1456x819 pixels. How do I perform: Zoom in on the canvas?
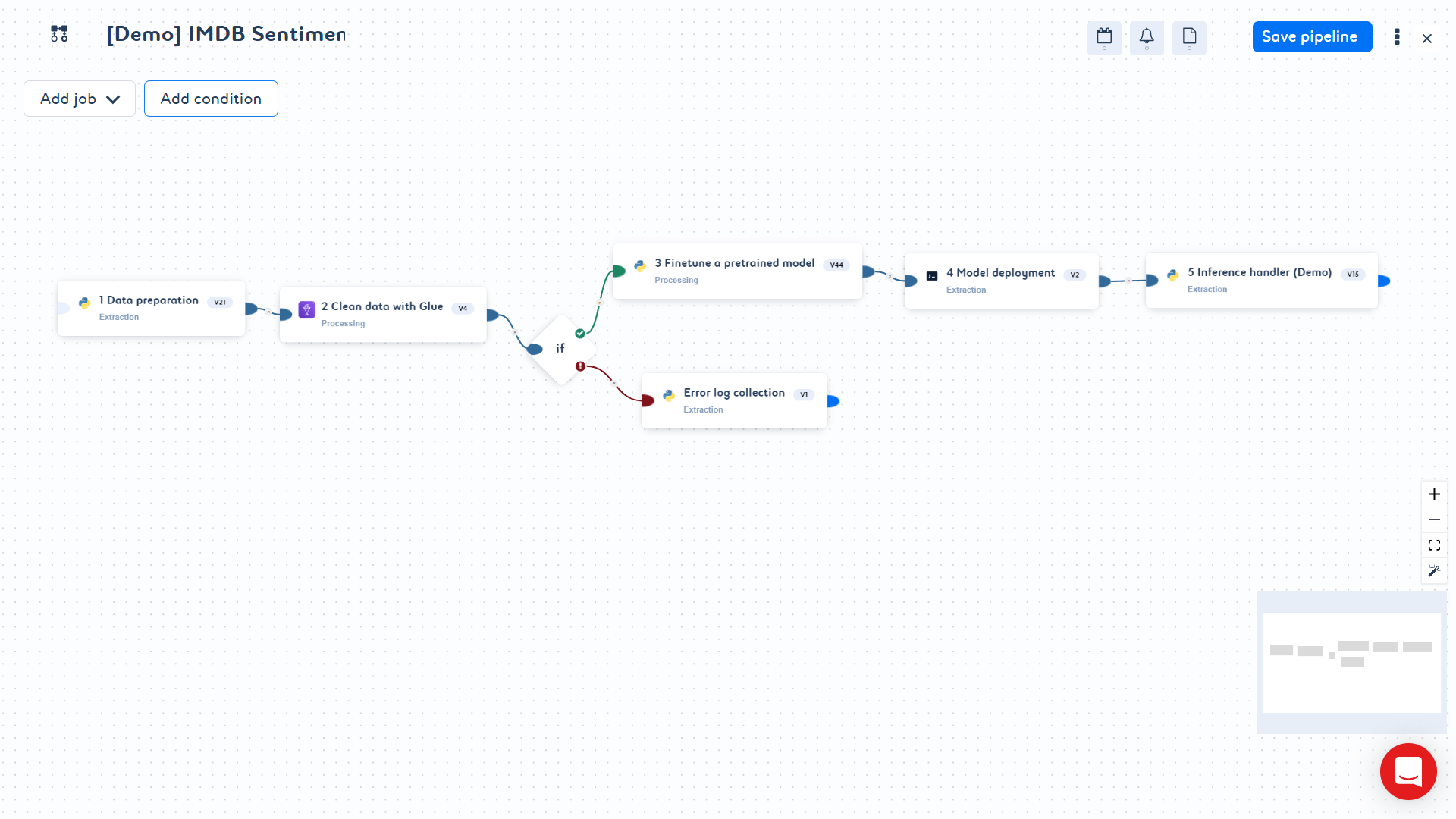click(1434, 494)
